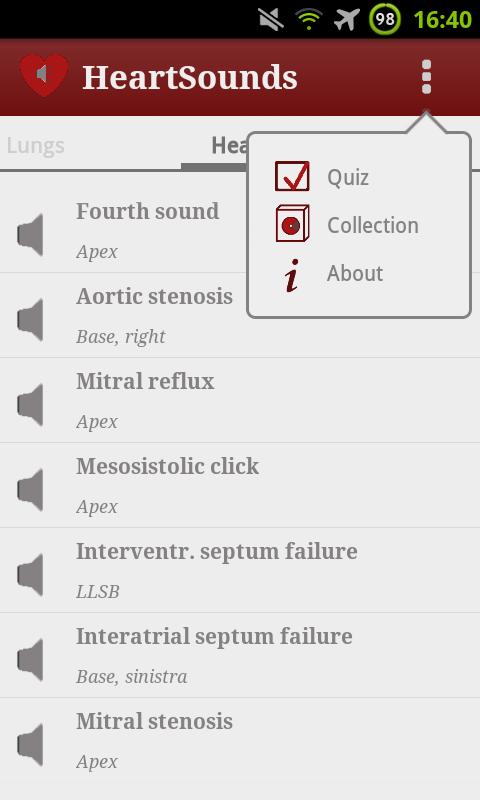This screenshot has height=800, width=480.
Task: Tap the battery indicator in status bar
Action: [385, 19]
